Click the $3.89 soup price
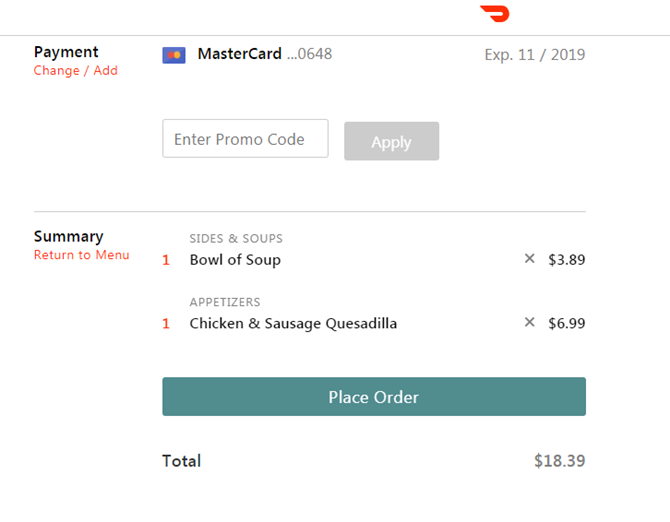Viewport: 670px width, 522px height. coord(567,260)
